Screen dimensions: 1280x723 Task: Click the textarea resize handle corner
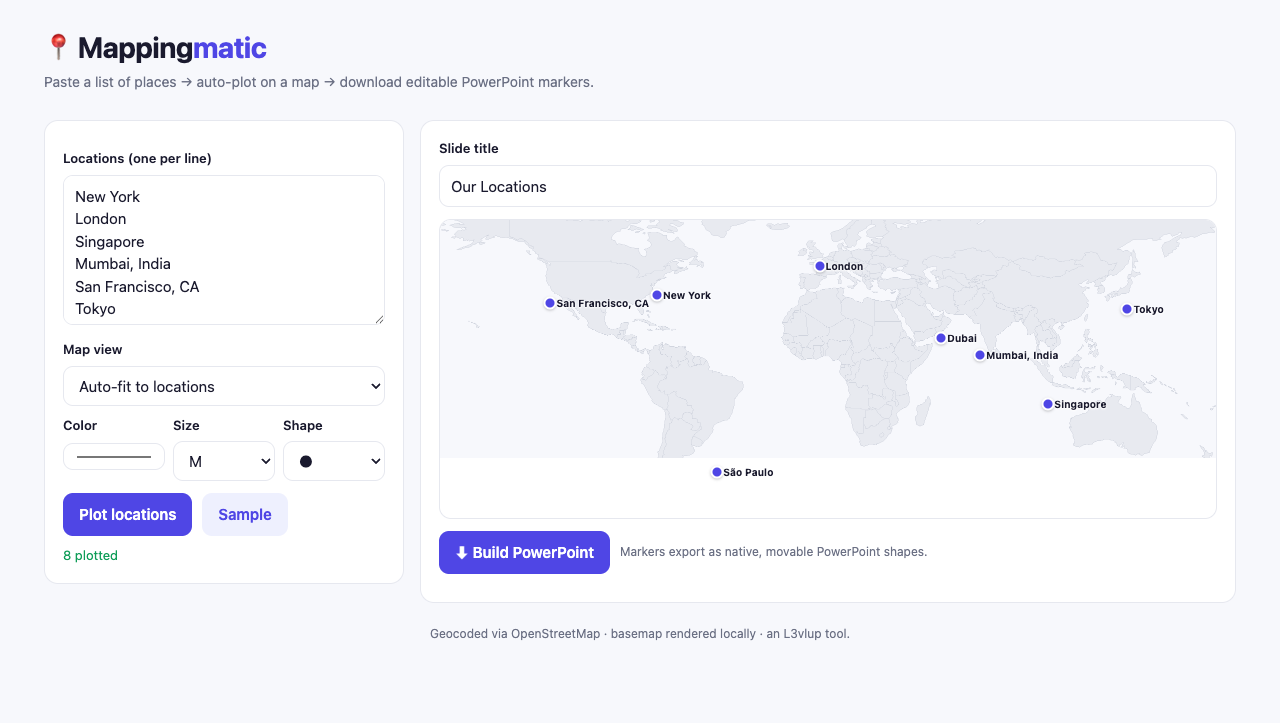(x=379, y=319)
